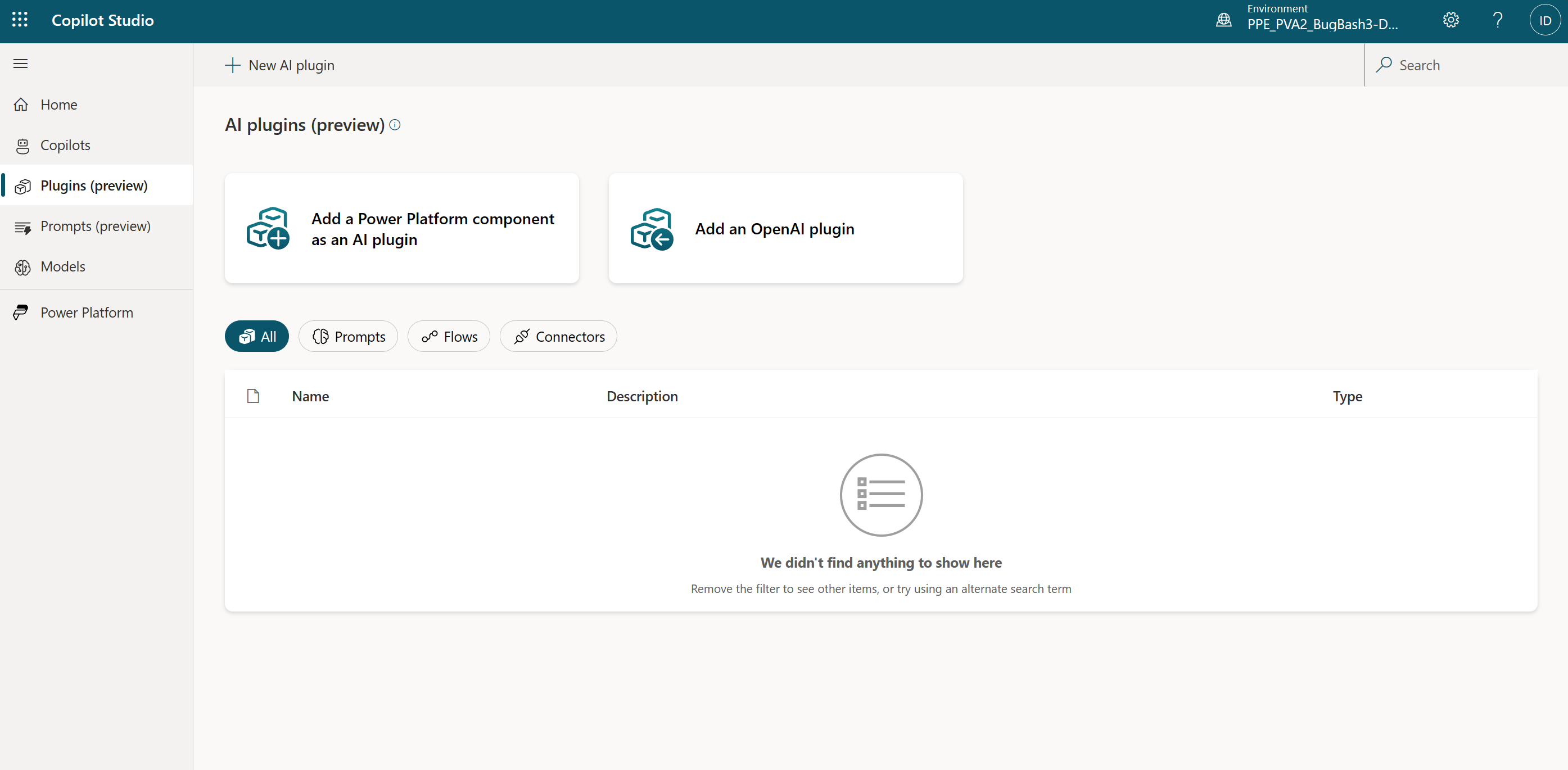Image resolution: width=1568 pixels, height=770 pixels.
Task: Click 'We didn't find anything to show here'
Action: (881, 563)
